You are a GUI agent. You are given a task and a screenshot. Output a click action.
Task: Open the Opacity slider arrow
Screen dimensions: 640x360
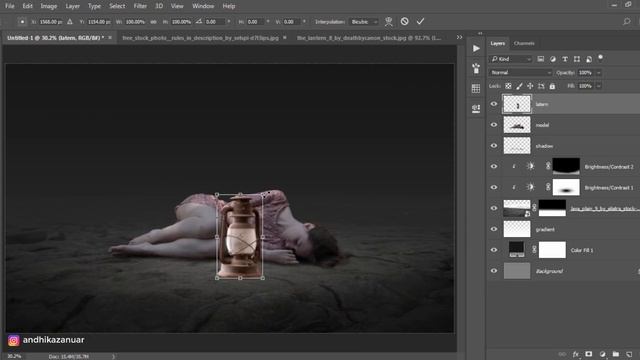(599, 73)
